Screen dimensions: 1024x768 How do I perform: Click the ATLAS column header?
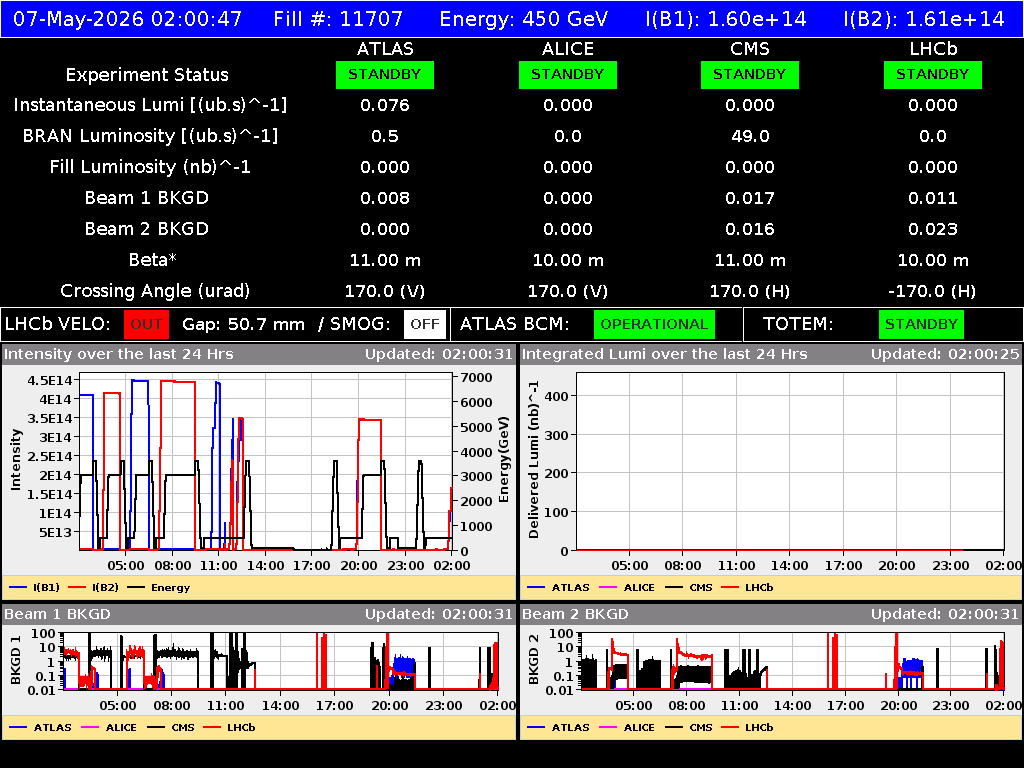(x=385, y=49)
